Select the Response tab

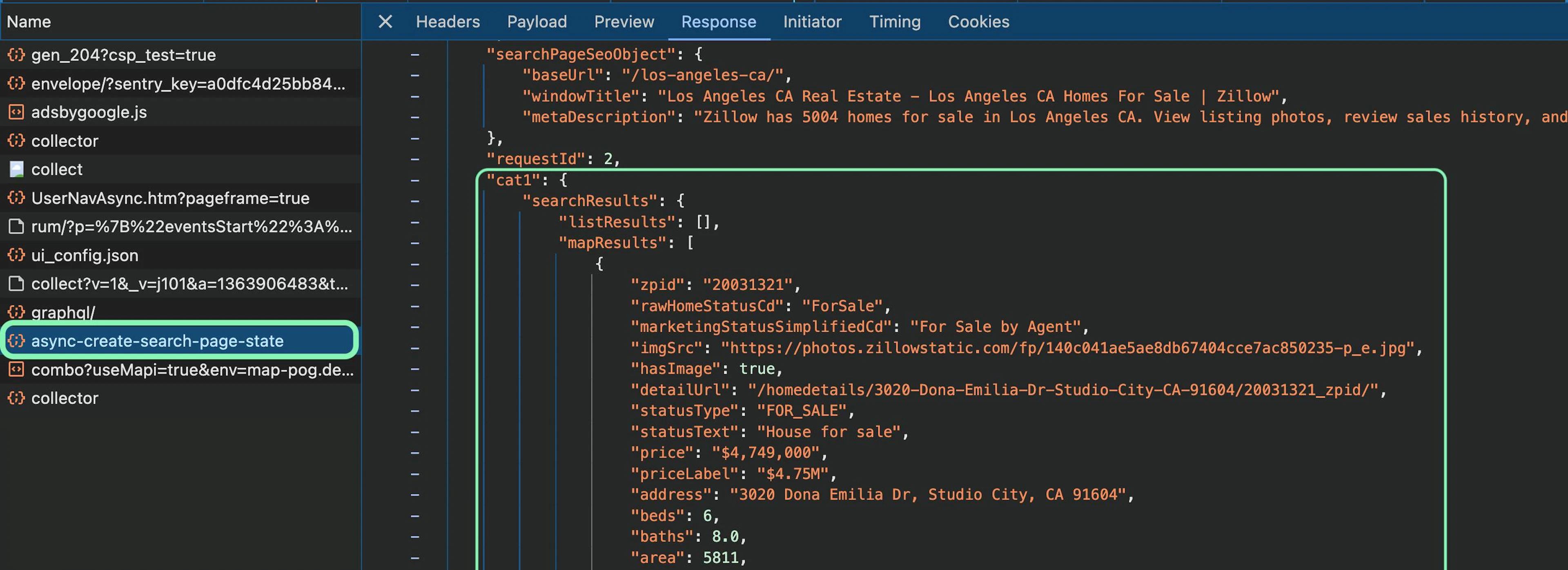point(718,22)
